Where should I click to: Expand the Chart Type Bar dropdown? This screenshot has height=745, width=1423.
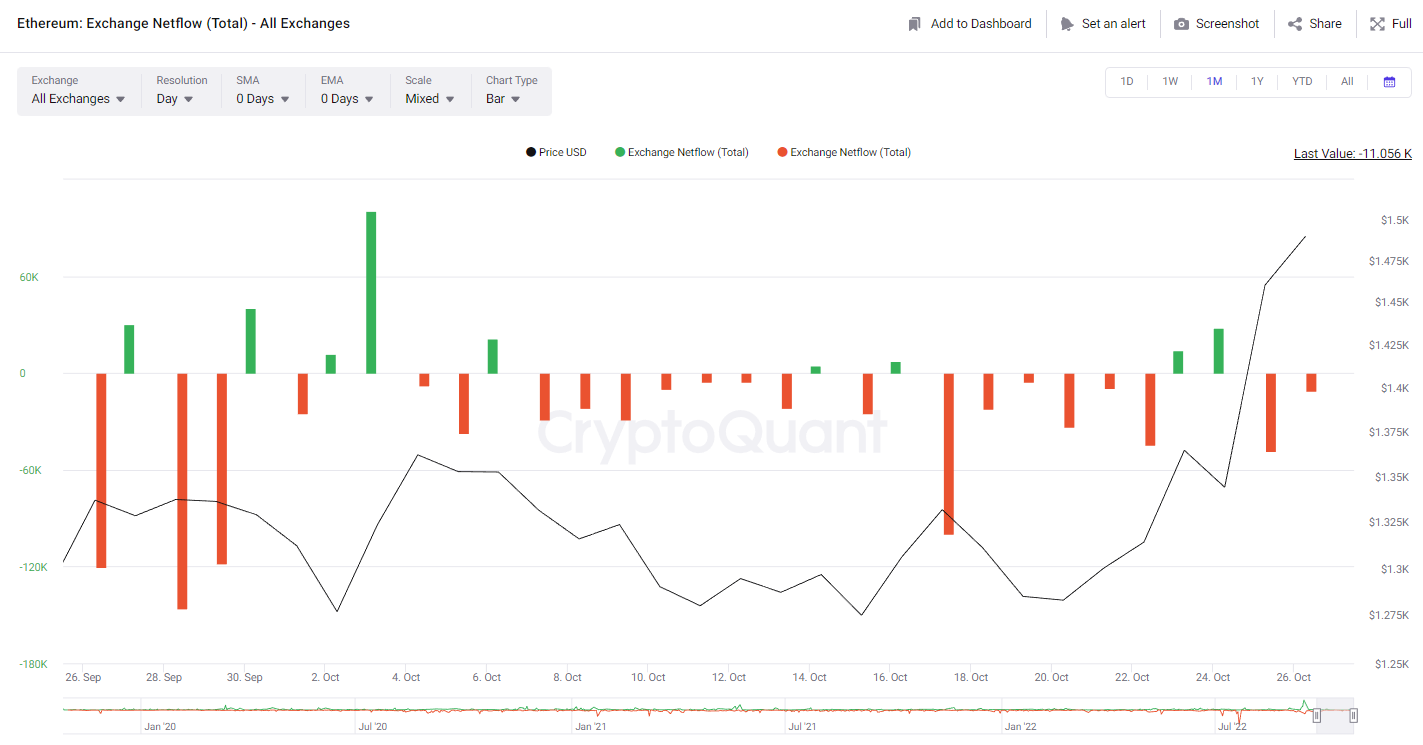[x=503, y=99]
